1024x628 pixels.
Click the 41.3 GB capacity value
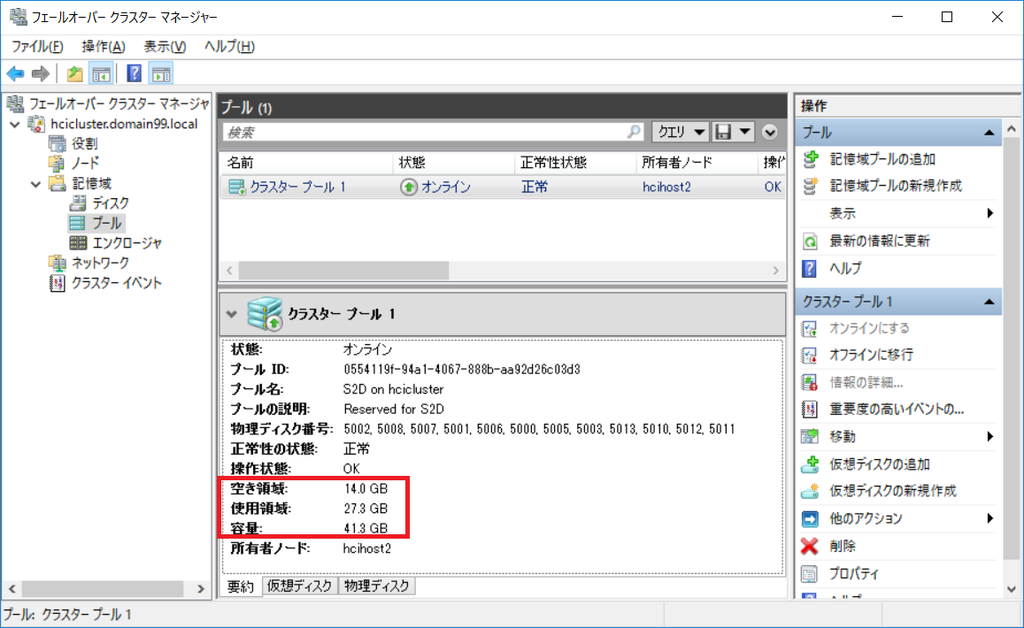(x=366, y=528)
